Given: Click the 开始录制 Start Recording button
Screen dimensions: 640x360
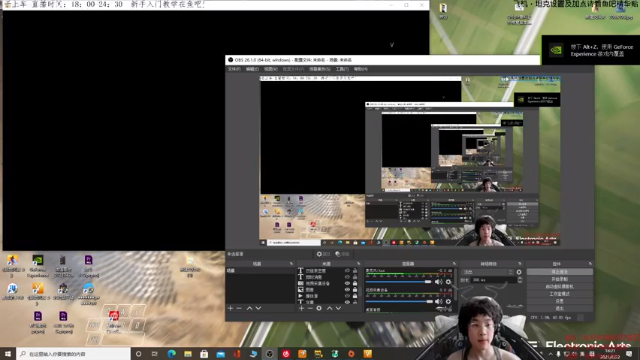Looking at the screenshot, I should [559, 279].
